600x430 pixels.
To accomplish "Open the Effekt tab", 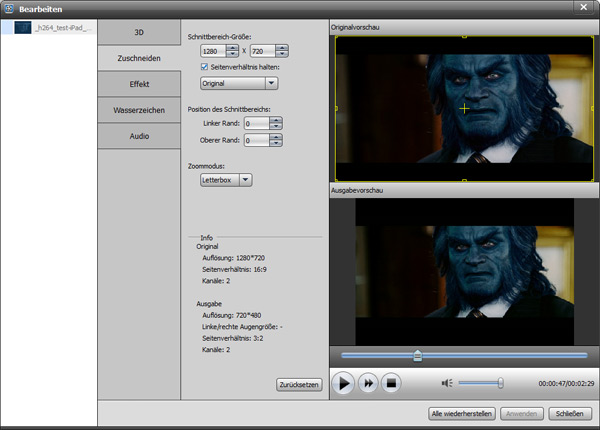I will 139,84.
